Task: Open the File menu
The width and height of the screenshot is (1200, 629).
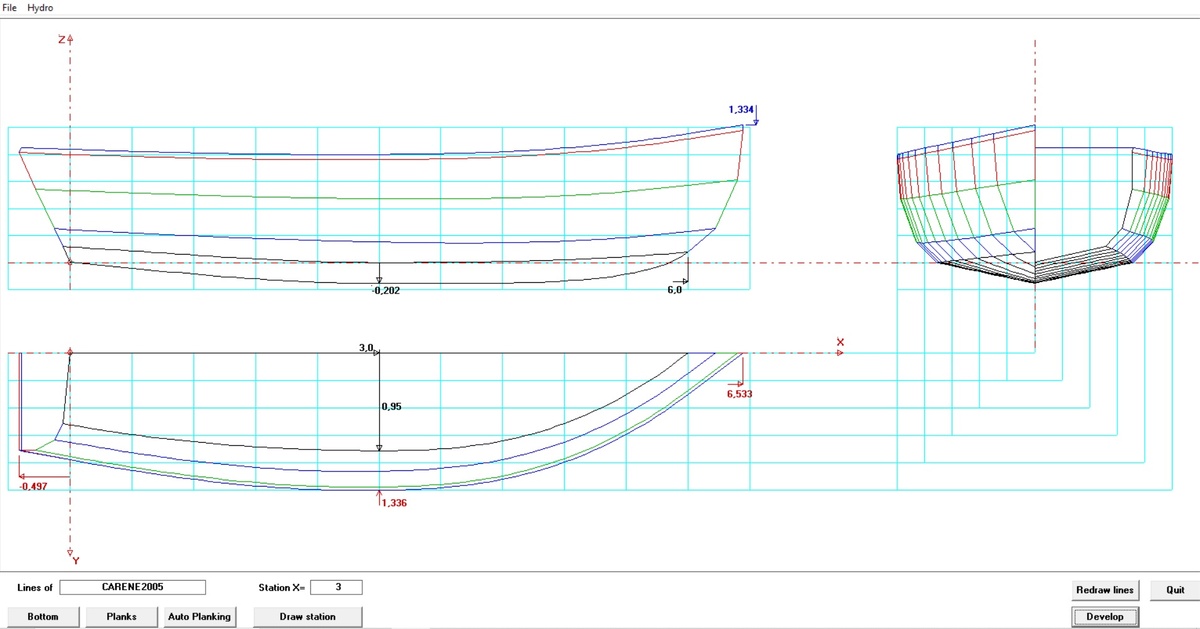Action: [x=10, y=8]
